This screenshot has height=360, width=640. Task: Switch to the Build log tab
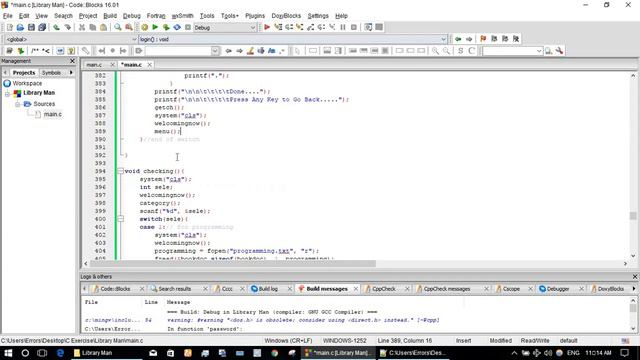(268, 289)
